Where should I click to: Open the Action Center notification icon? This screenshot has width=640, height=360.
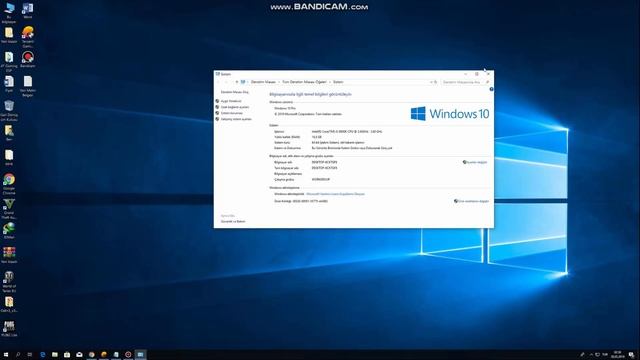(631, 355)
